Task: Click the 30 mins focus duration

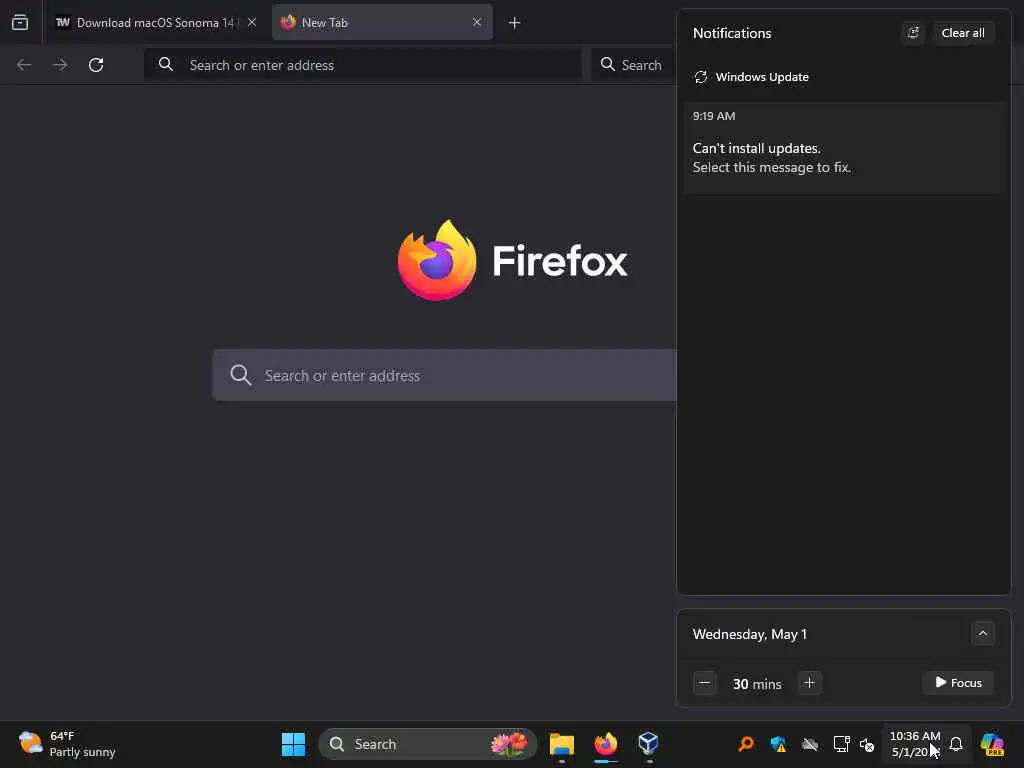Action: 757,684
